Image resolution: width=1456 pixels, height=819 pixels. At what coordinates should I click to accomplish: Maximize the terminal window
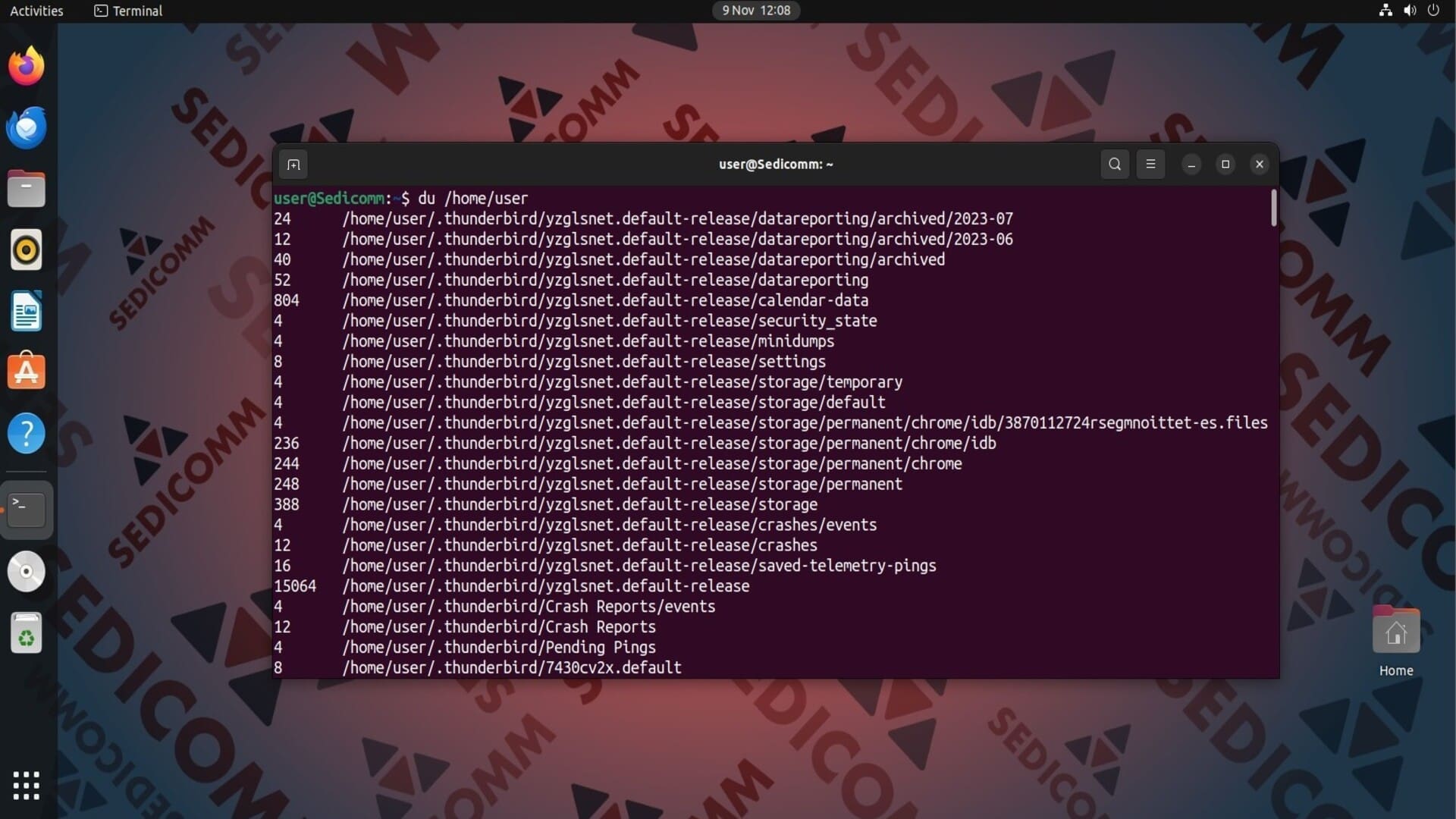click(x=1225, y=165)
